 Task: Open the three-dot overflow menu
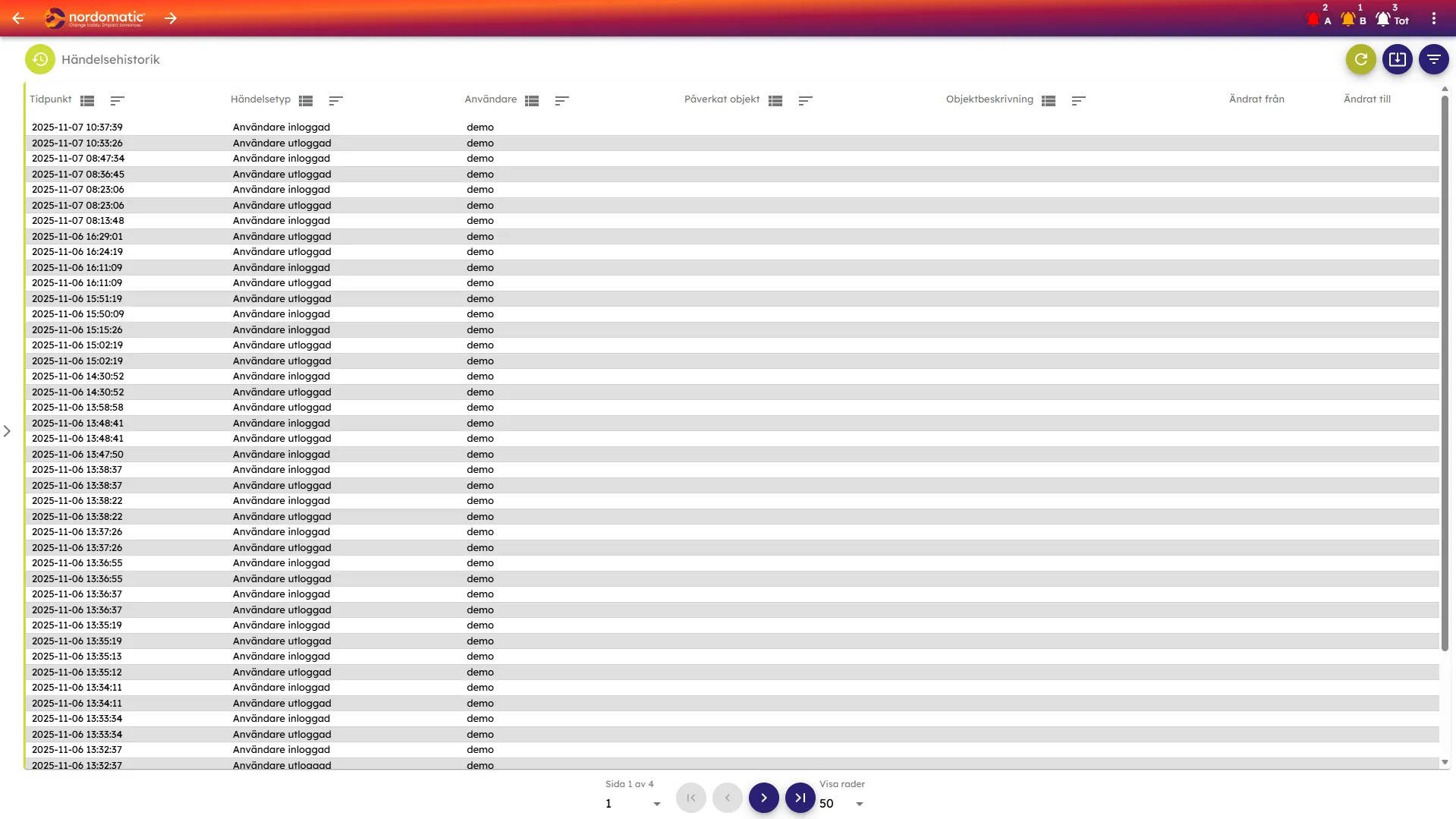1433,18
